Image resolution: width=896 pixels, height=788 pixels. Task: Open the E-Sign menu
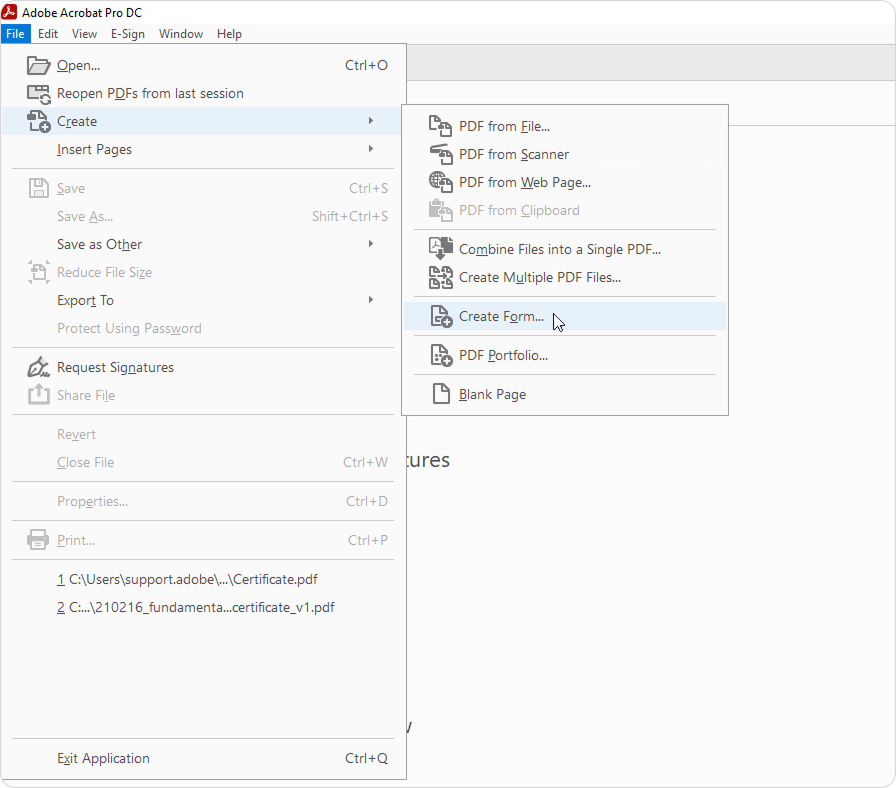coord(127,34)
